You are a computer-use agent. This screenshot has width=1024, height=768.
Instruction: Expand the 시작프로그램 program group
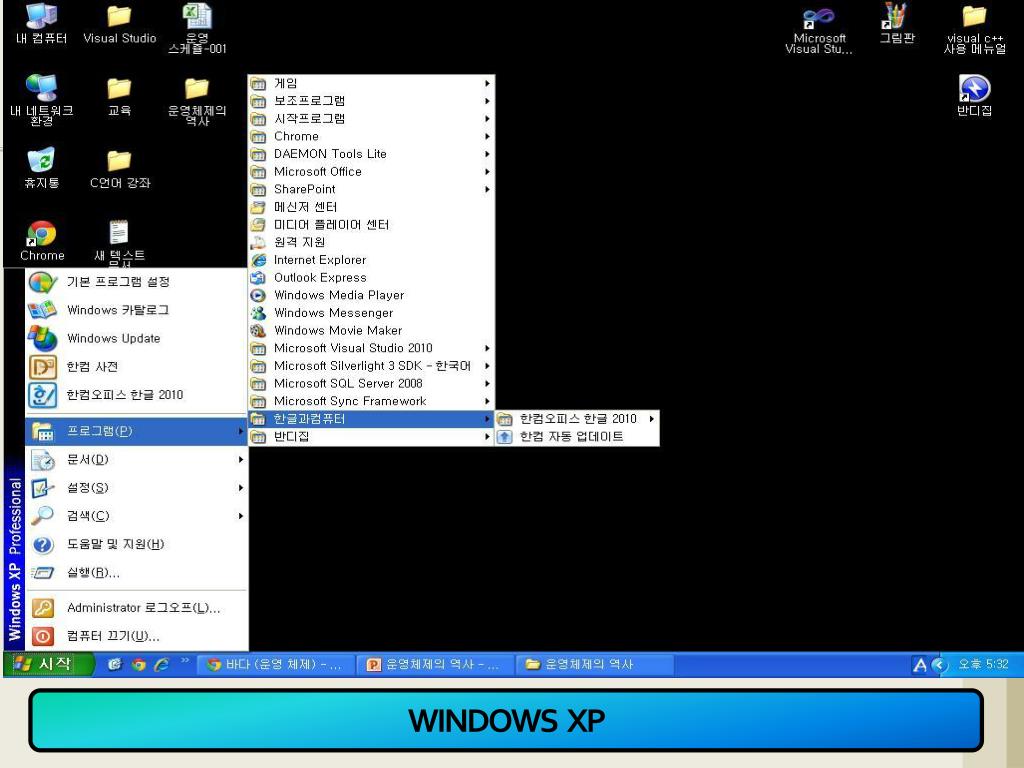371,119
